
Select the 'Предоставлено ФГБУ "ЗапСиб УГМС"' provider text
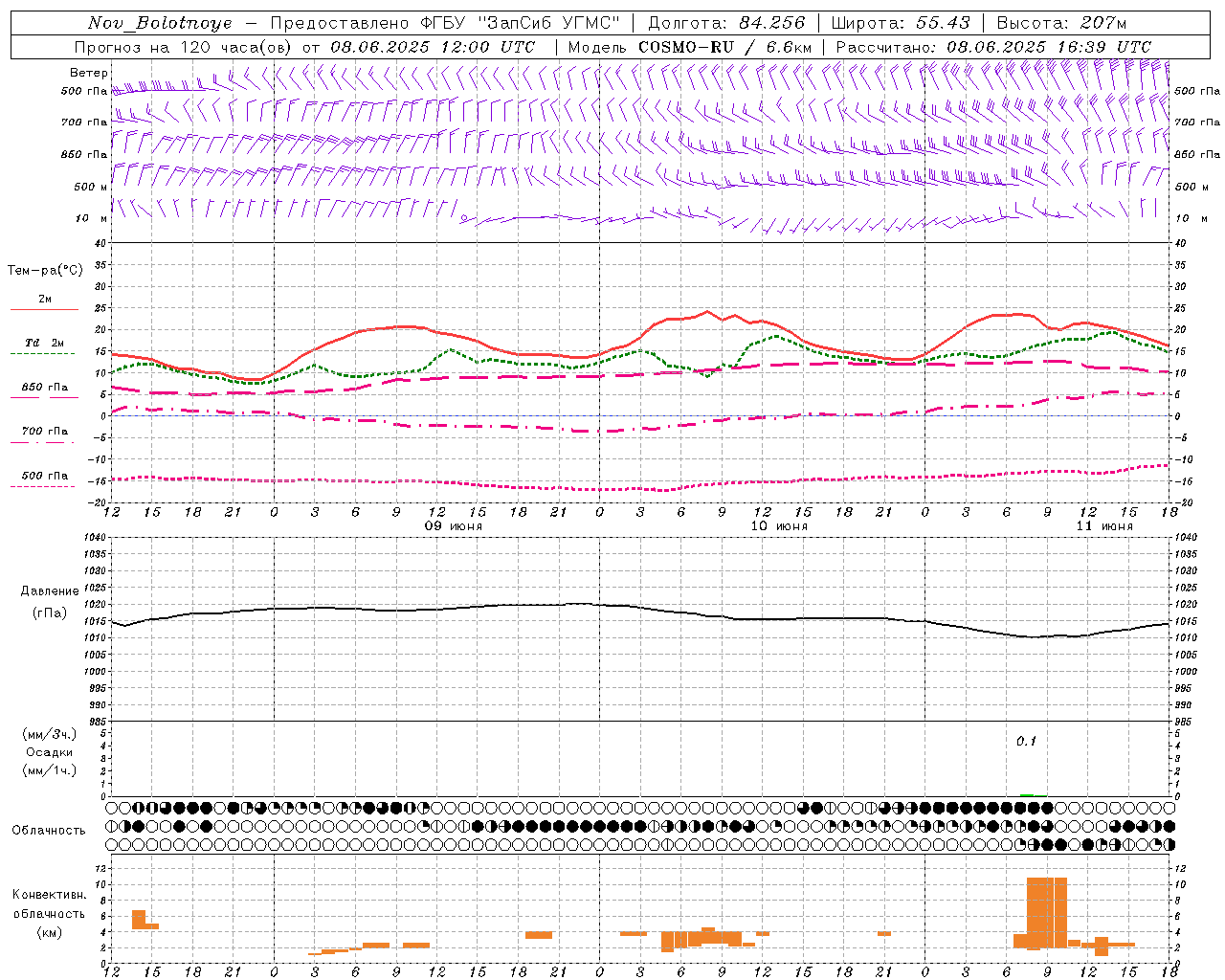point(445,23)
